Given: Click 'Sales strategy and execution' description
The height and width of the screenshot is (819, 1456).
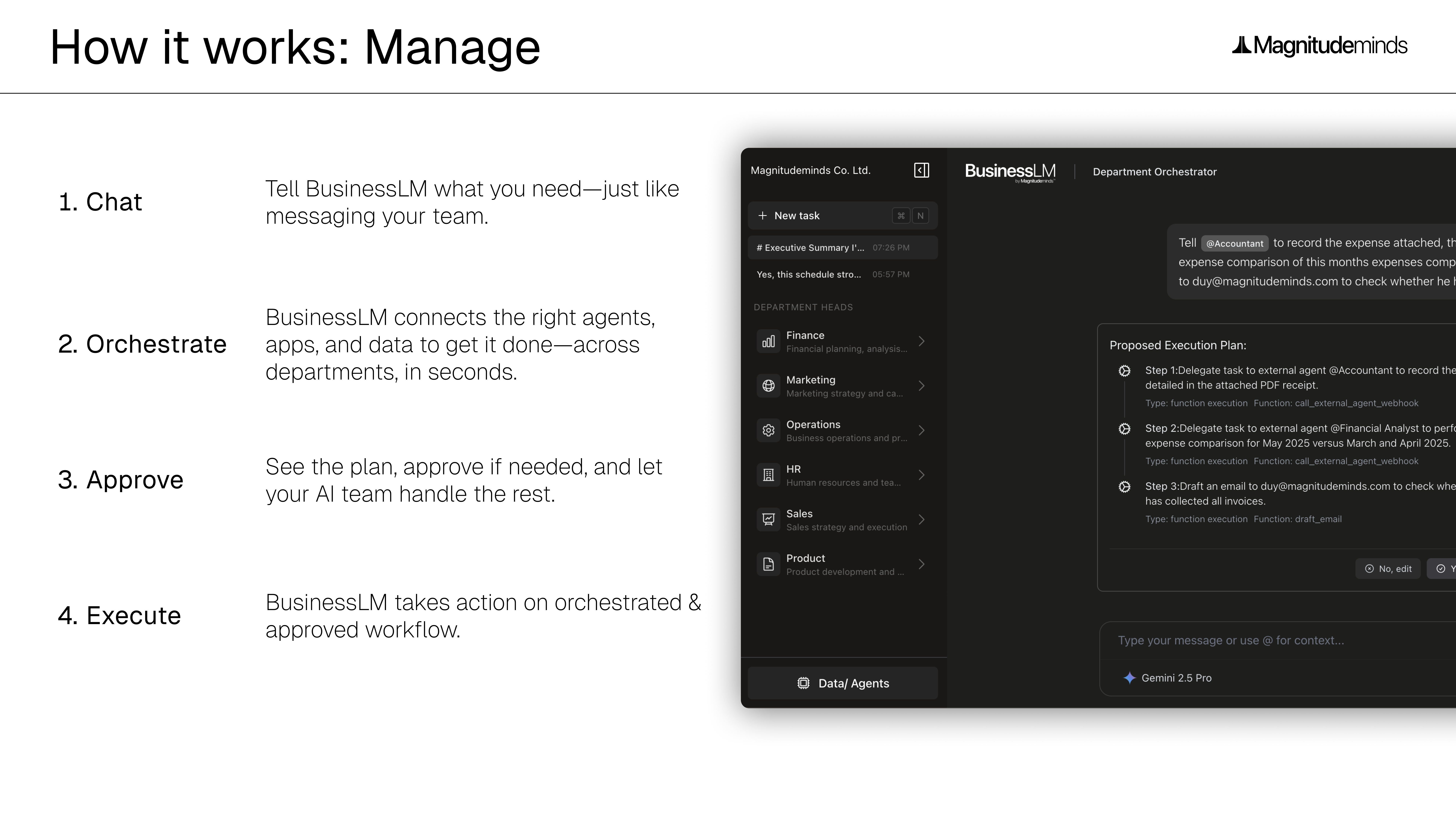Looking at the screenshot, I should tap(847, 527).
